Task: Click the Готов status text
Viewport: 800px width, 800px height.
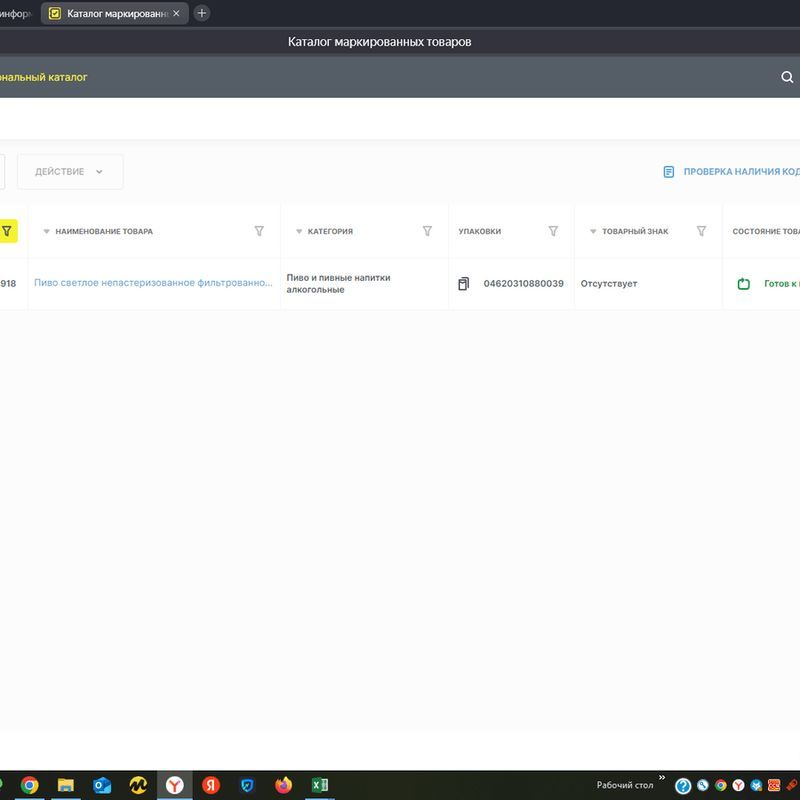Action: pos(782,284)
